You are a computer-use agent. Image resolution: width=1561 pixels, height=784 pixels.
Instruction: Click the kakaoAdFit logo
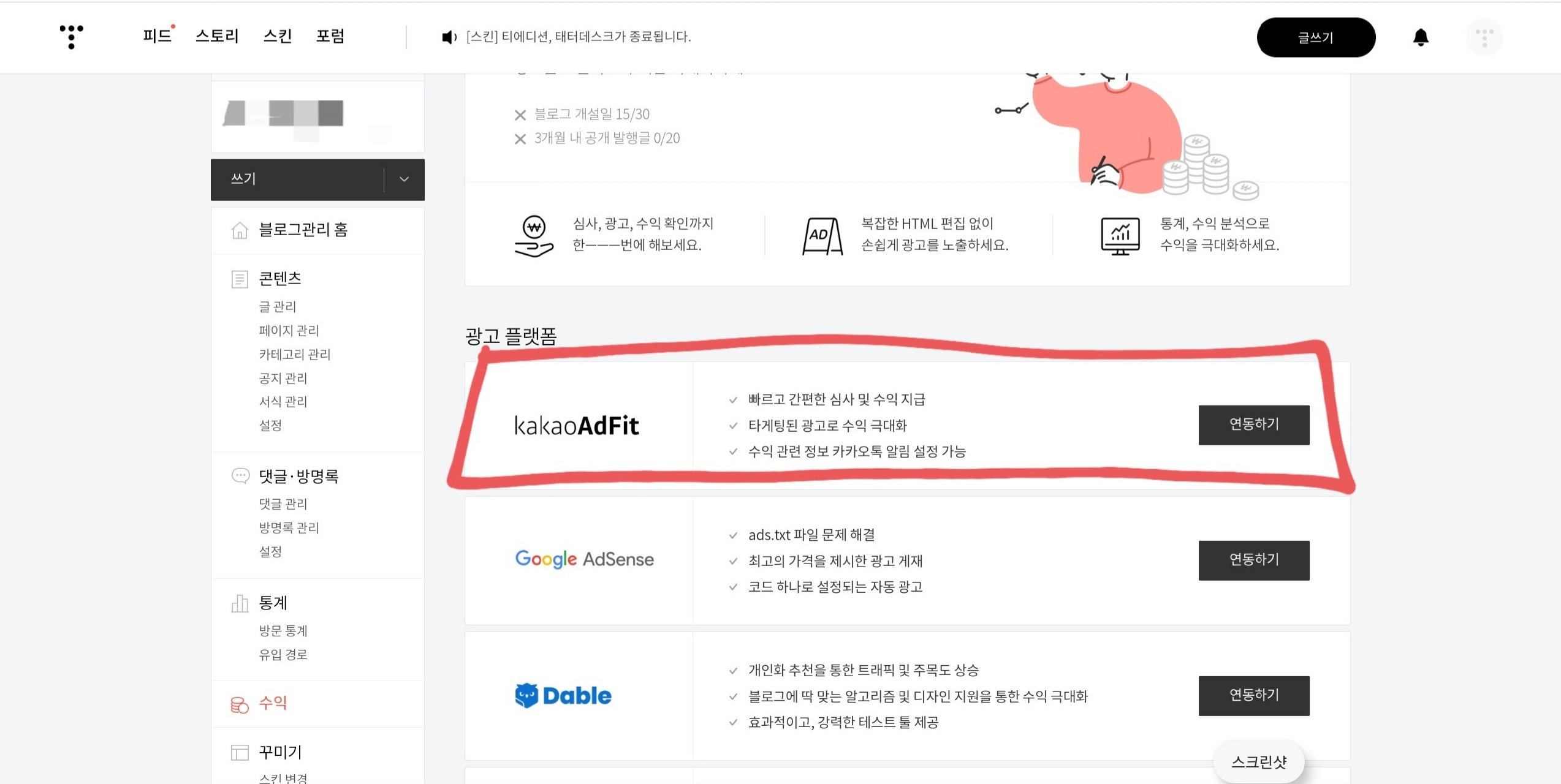577,426
